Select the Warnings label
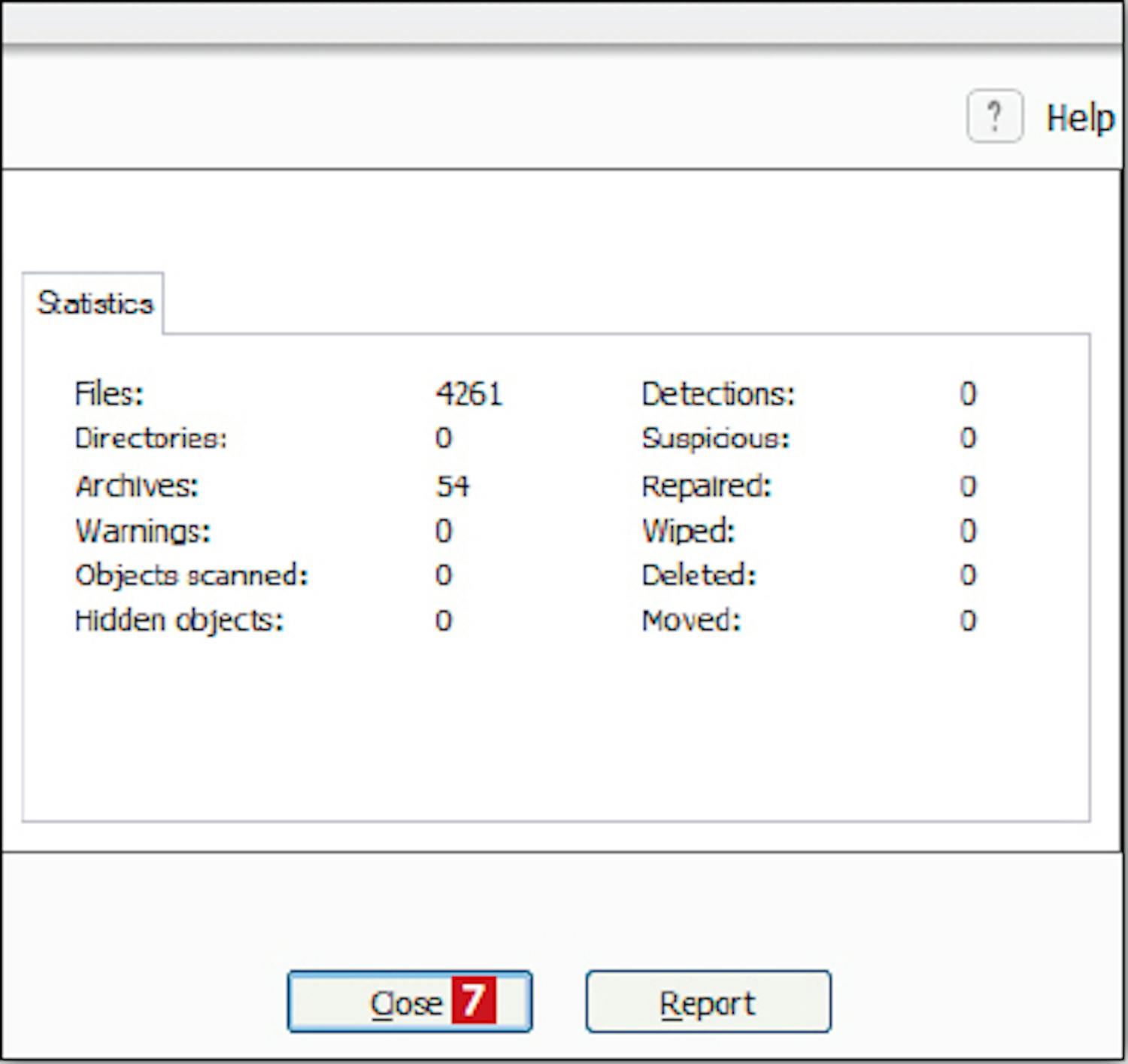The image size is (1128, 1064). (143, 531)
